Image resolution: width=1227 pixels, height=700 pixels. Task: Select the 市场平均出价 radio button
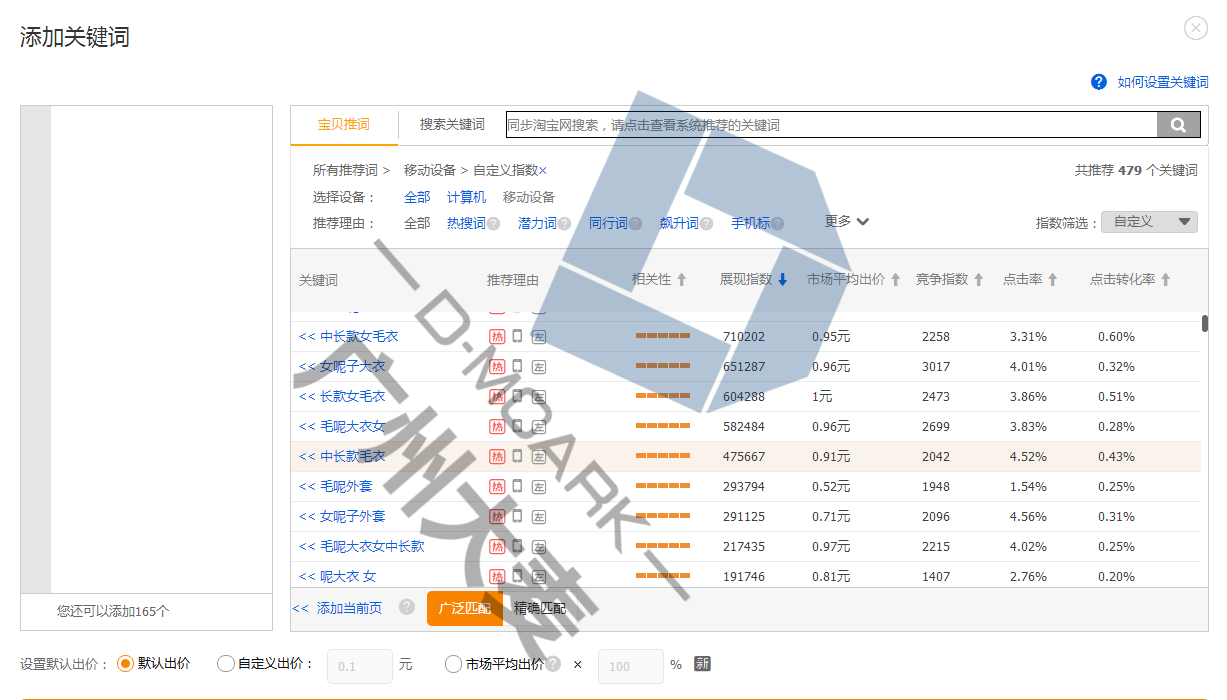[x=452, y=663]
